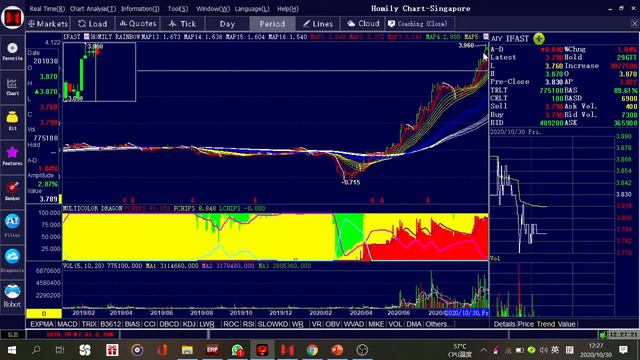Click the icon at chart header right end
This screenshot has height=360, width=640.
click(486, 37)
